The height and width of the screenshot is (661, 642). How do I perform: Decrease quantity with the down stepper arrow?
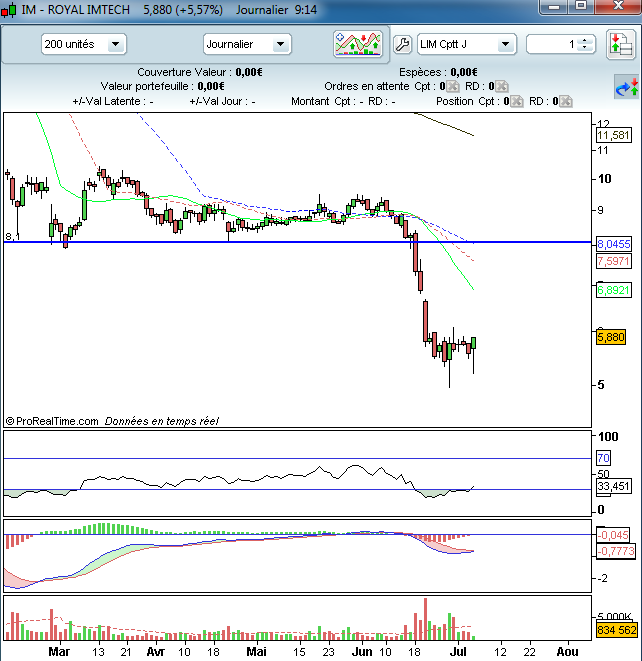584,48
